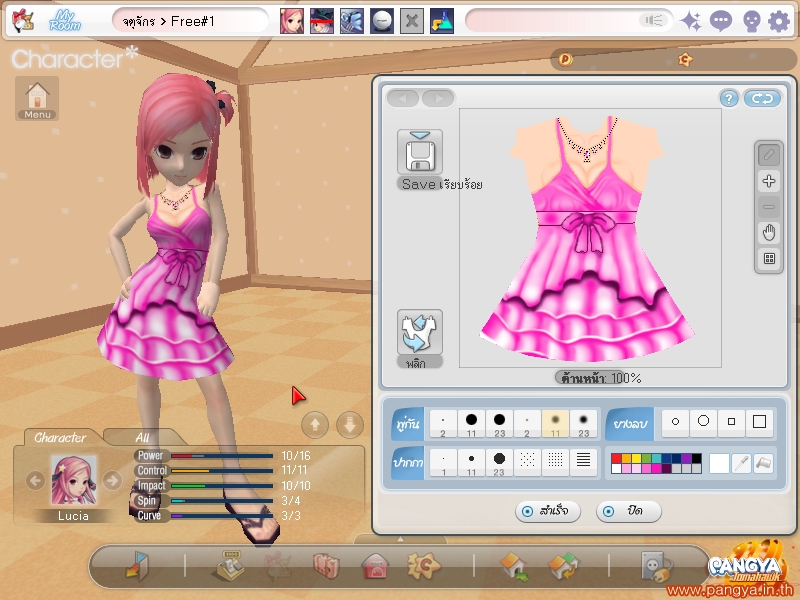The height and width of the screenshot is (600, 800).
Task: Select the pink-haired character quick slot
Action: pos(292,21)
